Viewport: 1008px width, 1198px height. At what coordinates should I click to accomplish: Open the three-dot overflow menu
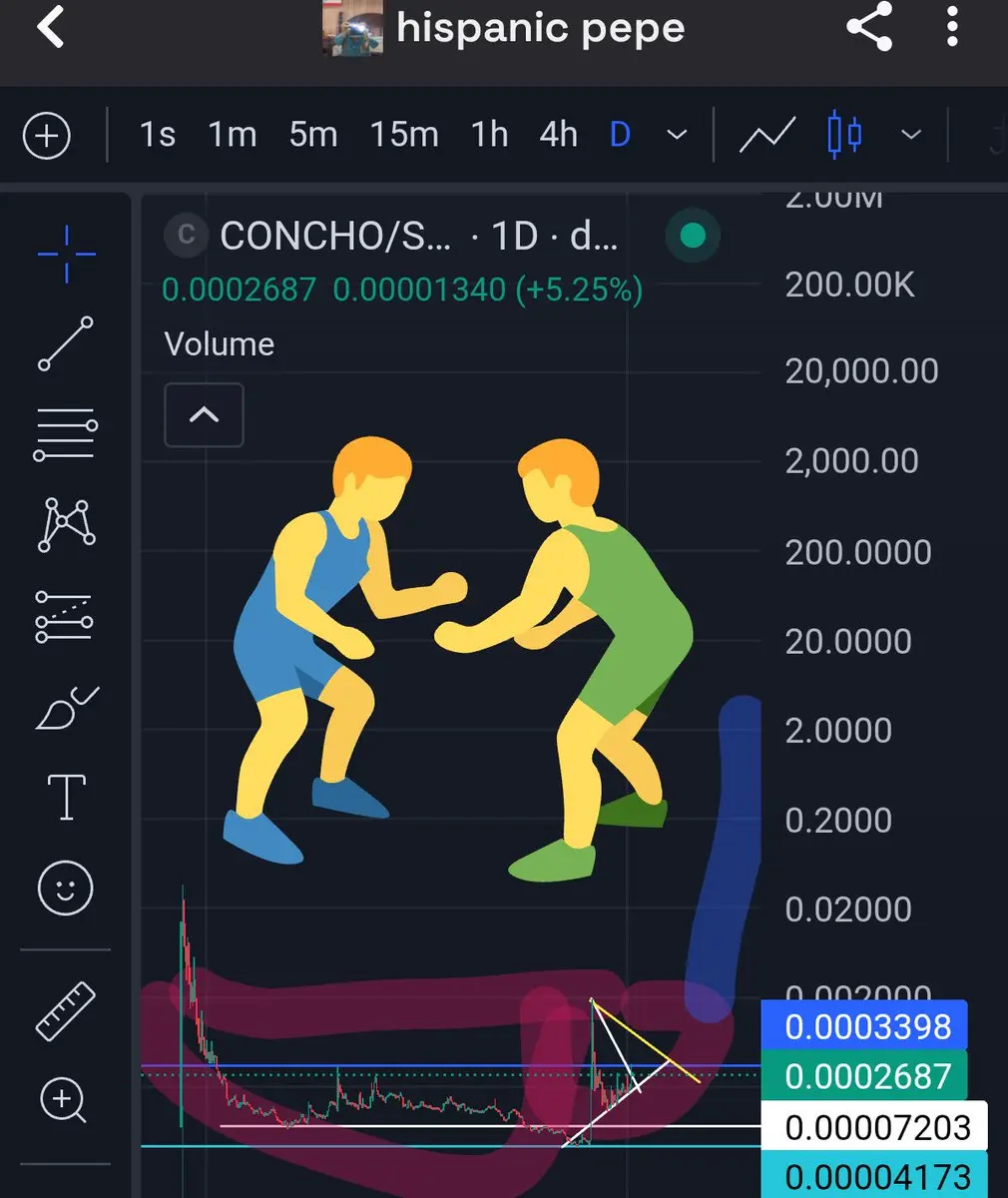point(952,27)
